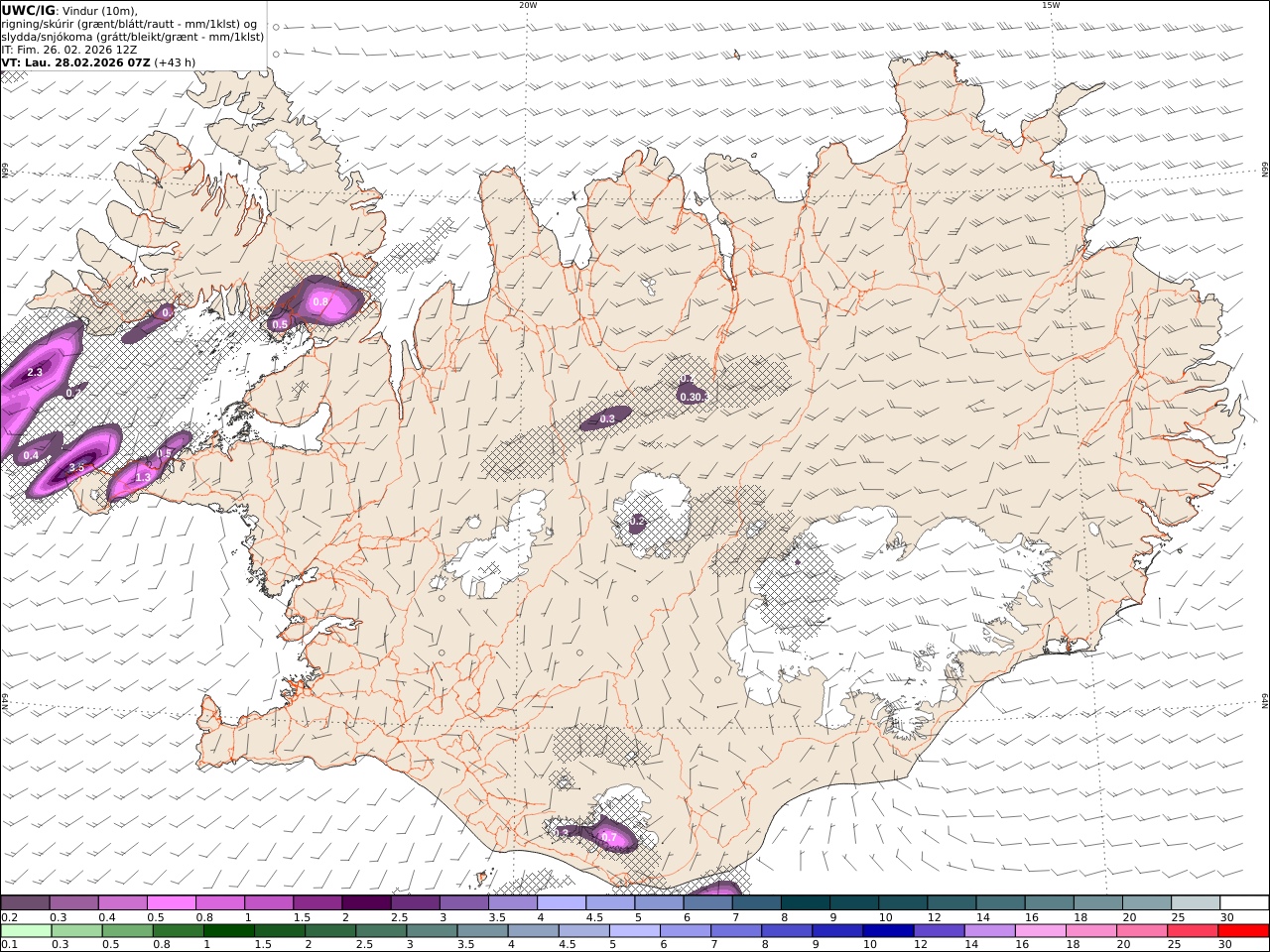Click the '2.3' contour label on the map
This screenshot has width=1270, height=952.
coord(35,372)
